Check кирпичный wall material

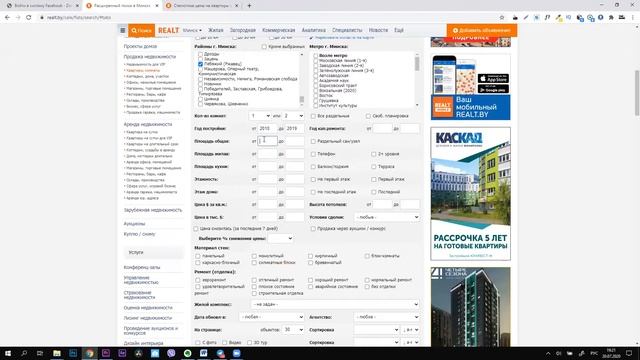[311, 256]
